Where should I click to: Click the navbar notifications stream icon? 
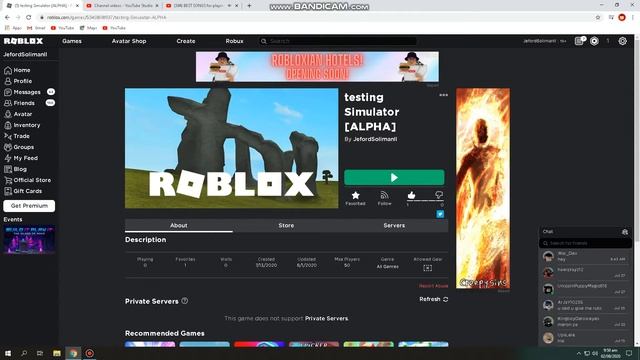click(x=579, y=41)
